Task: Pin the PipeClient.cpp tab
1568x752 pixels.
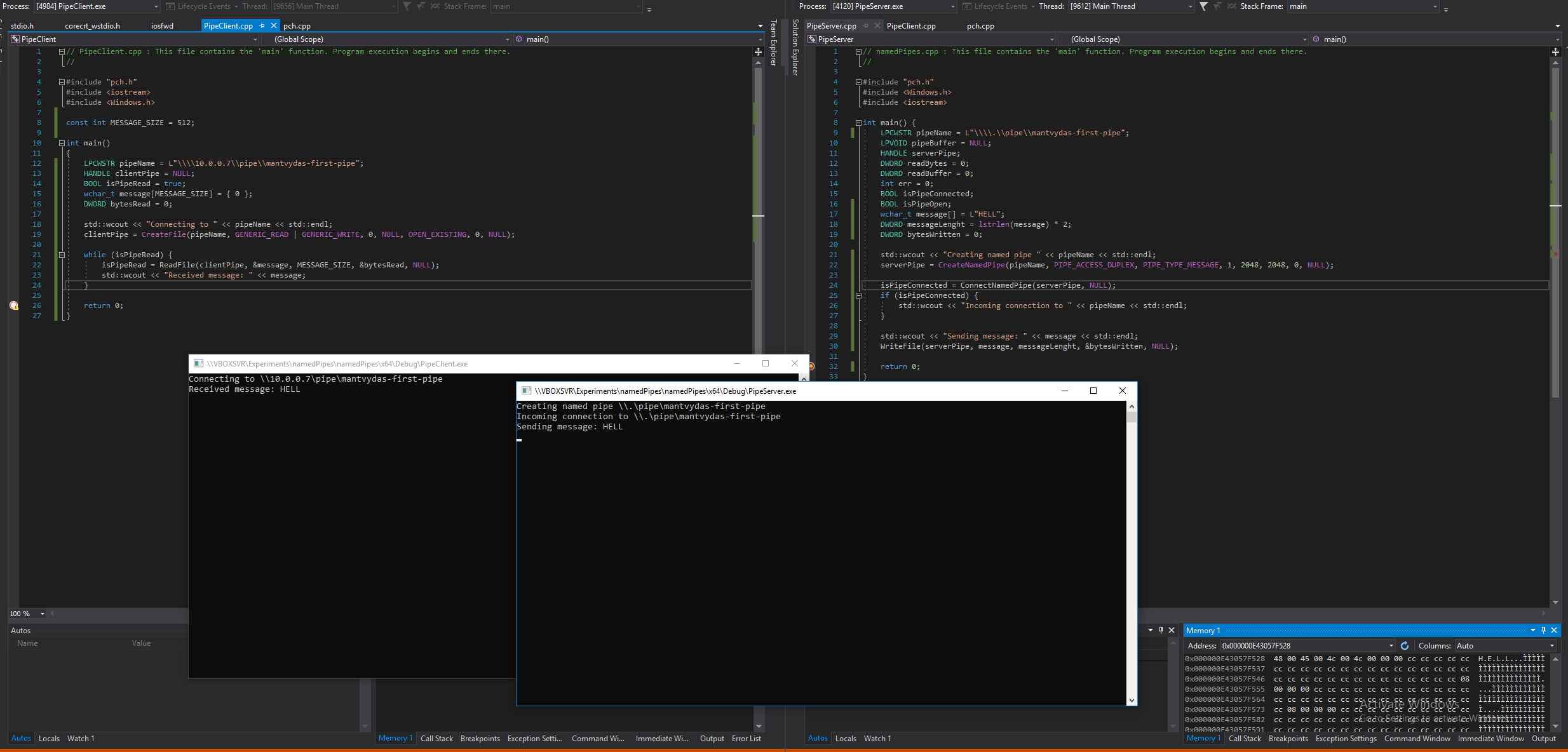Action: click(x=262, y=26)
